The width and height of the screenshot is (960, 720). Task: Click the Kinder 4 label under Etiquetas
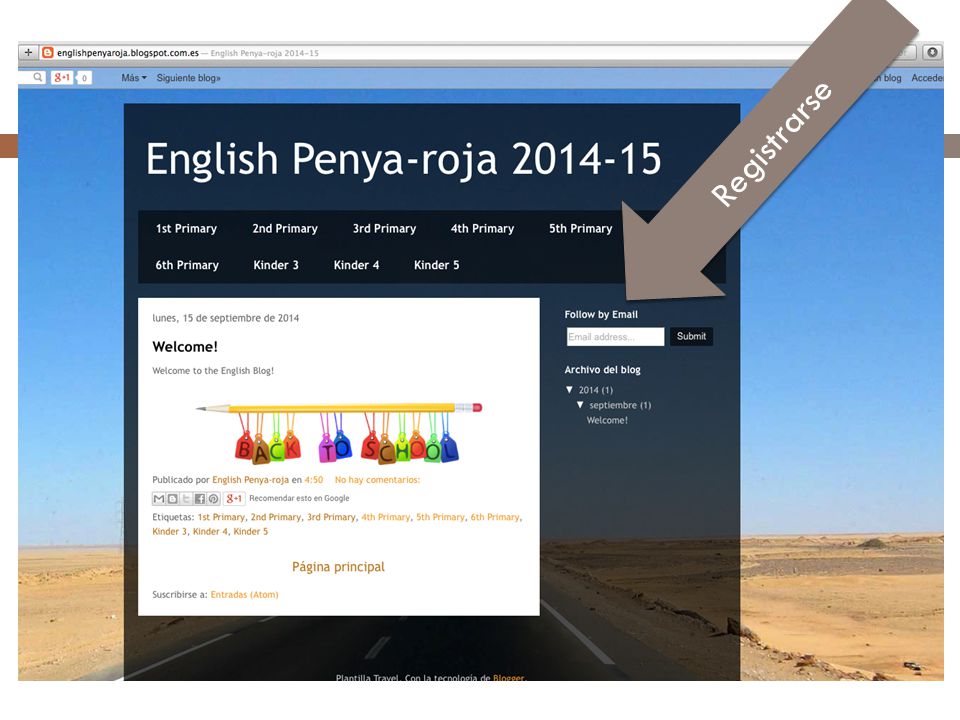(x=210, y=531)
